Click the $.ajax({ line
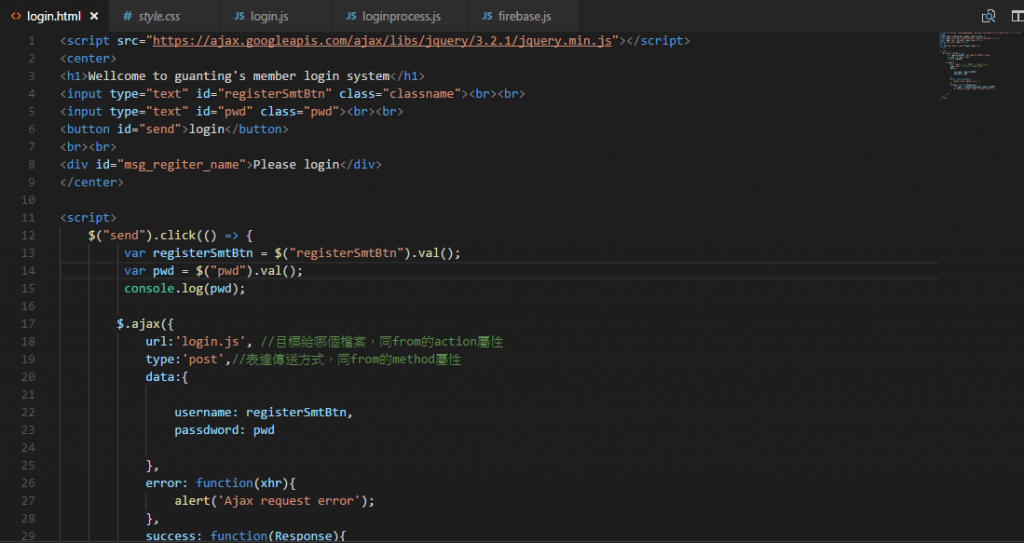This screenshot has height=543, width=1024. (146, 323)
